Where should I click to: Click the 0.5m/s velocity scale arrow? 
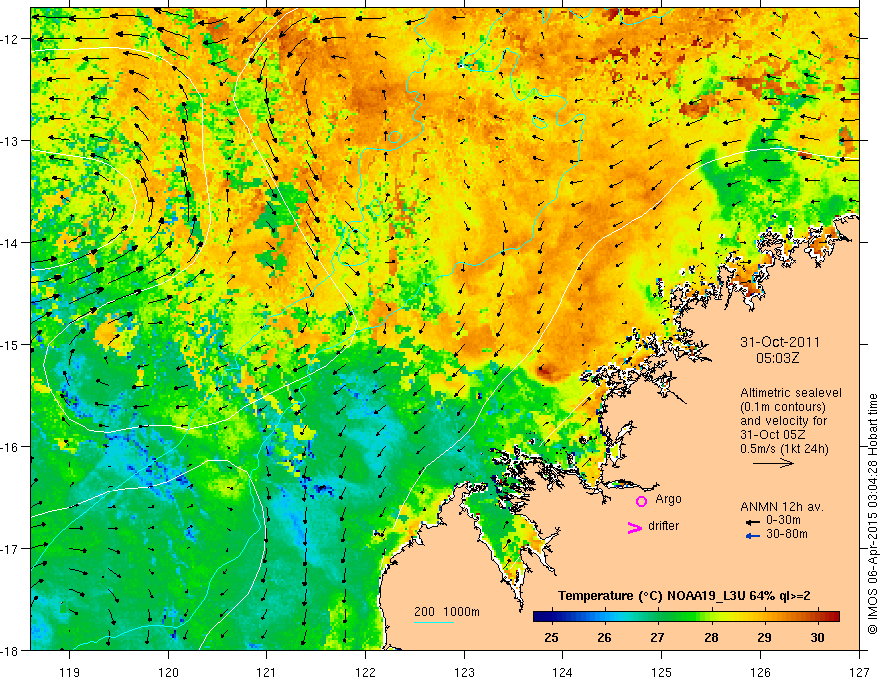[x=773, y=463]
